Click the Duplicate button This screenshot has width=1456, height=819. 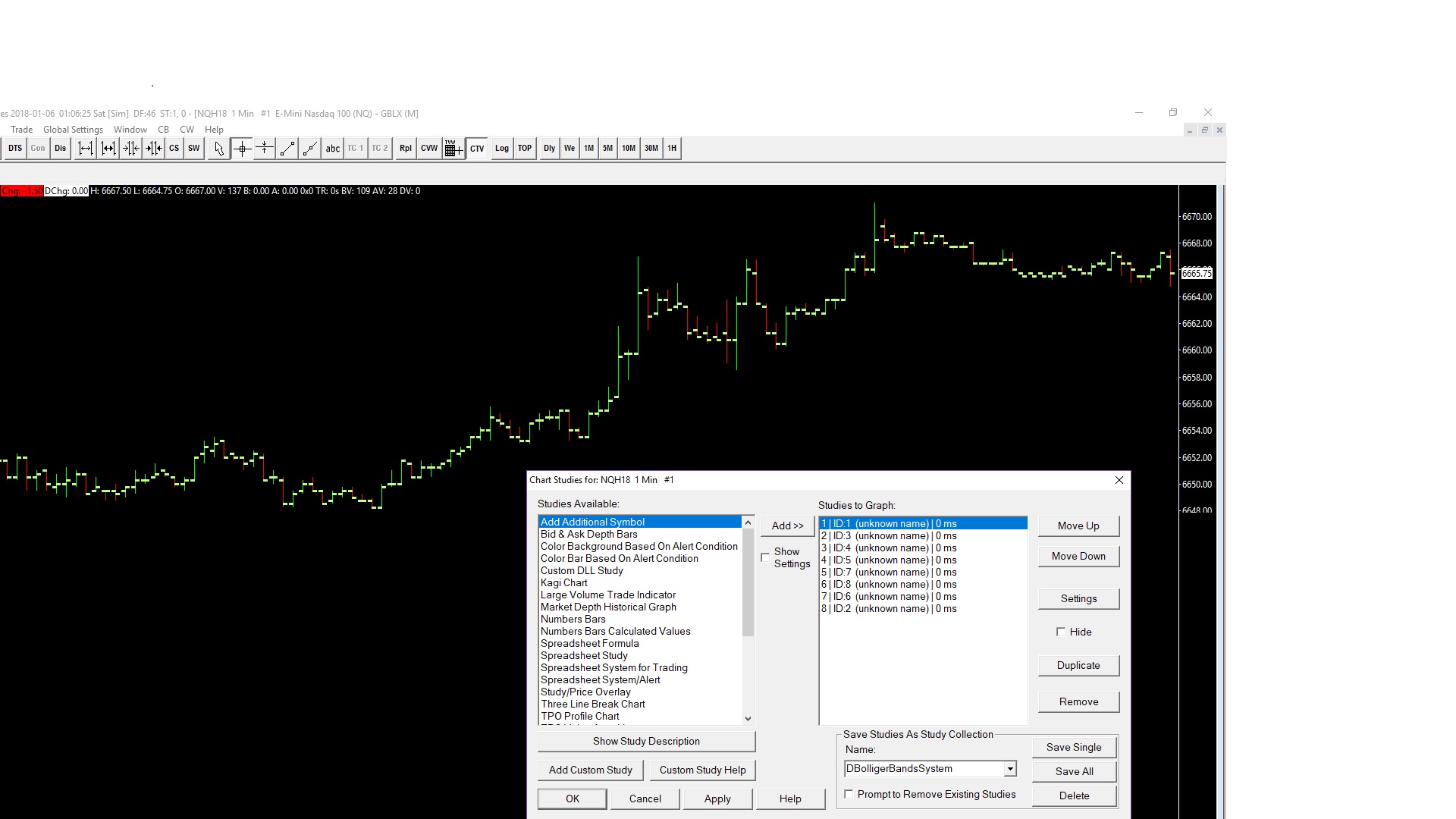click(x=1078, y=665)
